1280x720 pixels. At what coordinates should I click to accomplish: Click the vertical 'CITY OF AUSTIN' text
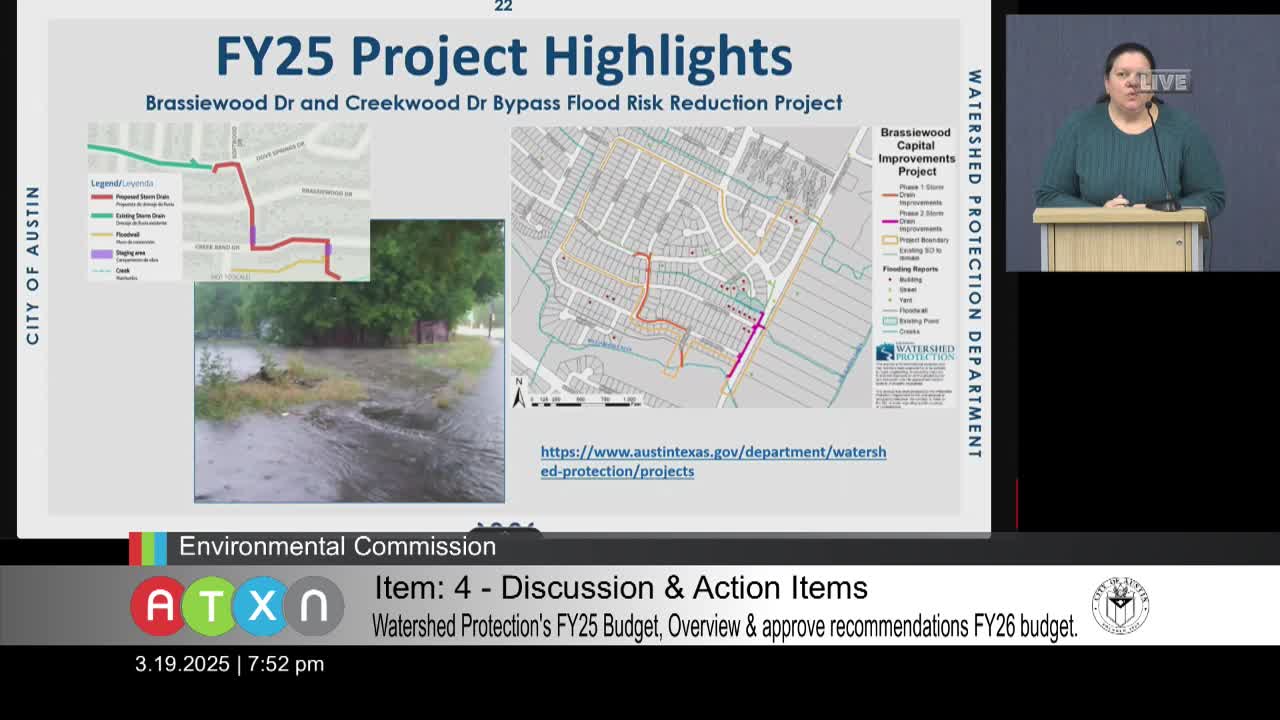pos(33,266)
